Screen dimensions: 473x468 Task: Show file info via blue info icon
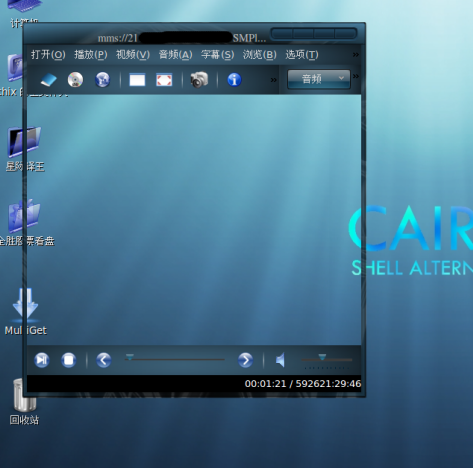coord(234,80)
